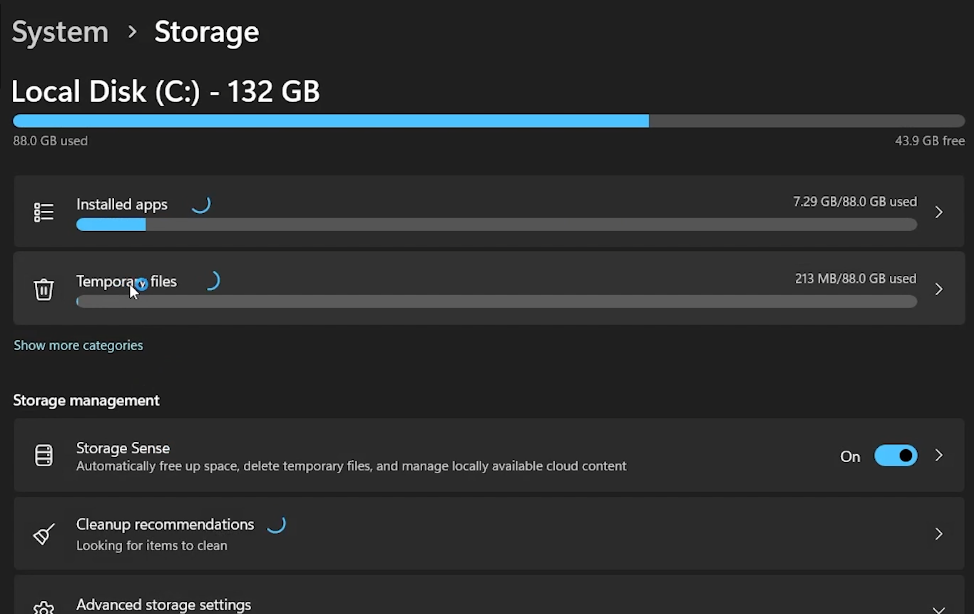The height and width of the screenshot is (614, 974).
Task: Click the Storage Sense drive icon
Action: 43,456
